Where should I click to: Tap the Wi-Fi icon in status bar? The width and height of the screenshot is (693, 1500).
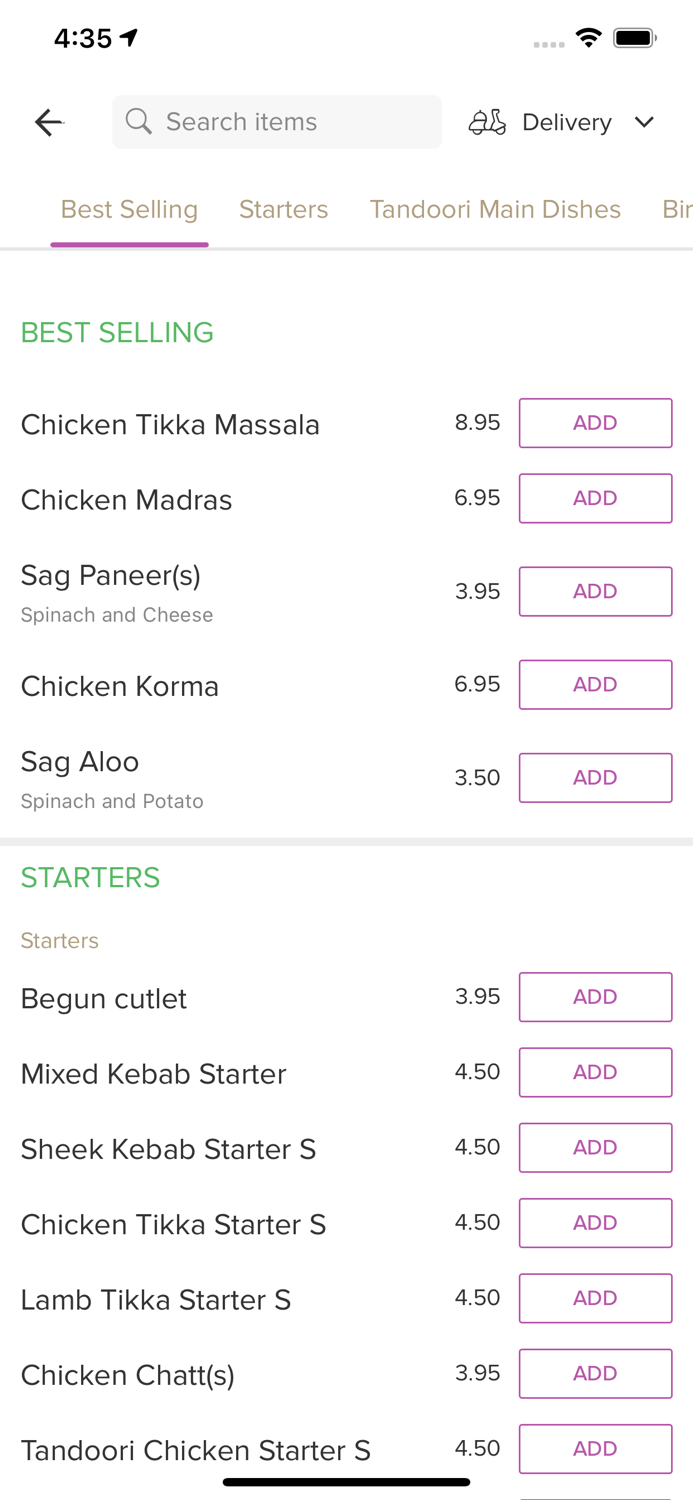pyautogui.click(x=589, y=36)
